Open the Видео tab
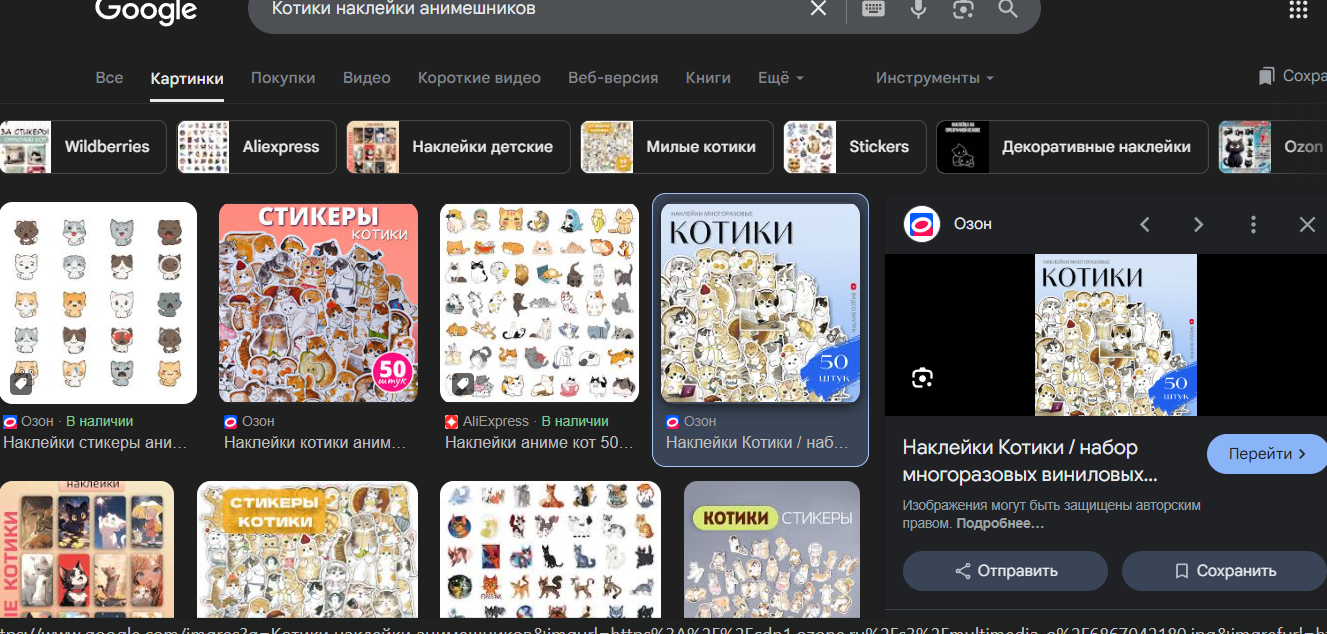The height and width of the screenshot is (634, 1327). pyautogui.click(x=367, y=77)
